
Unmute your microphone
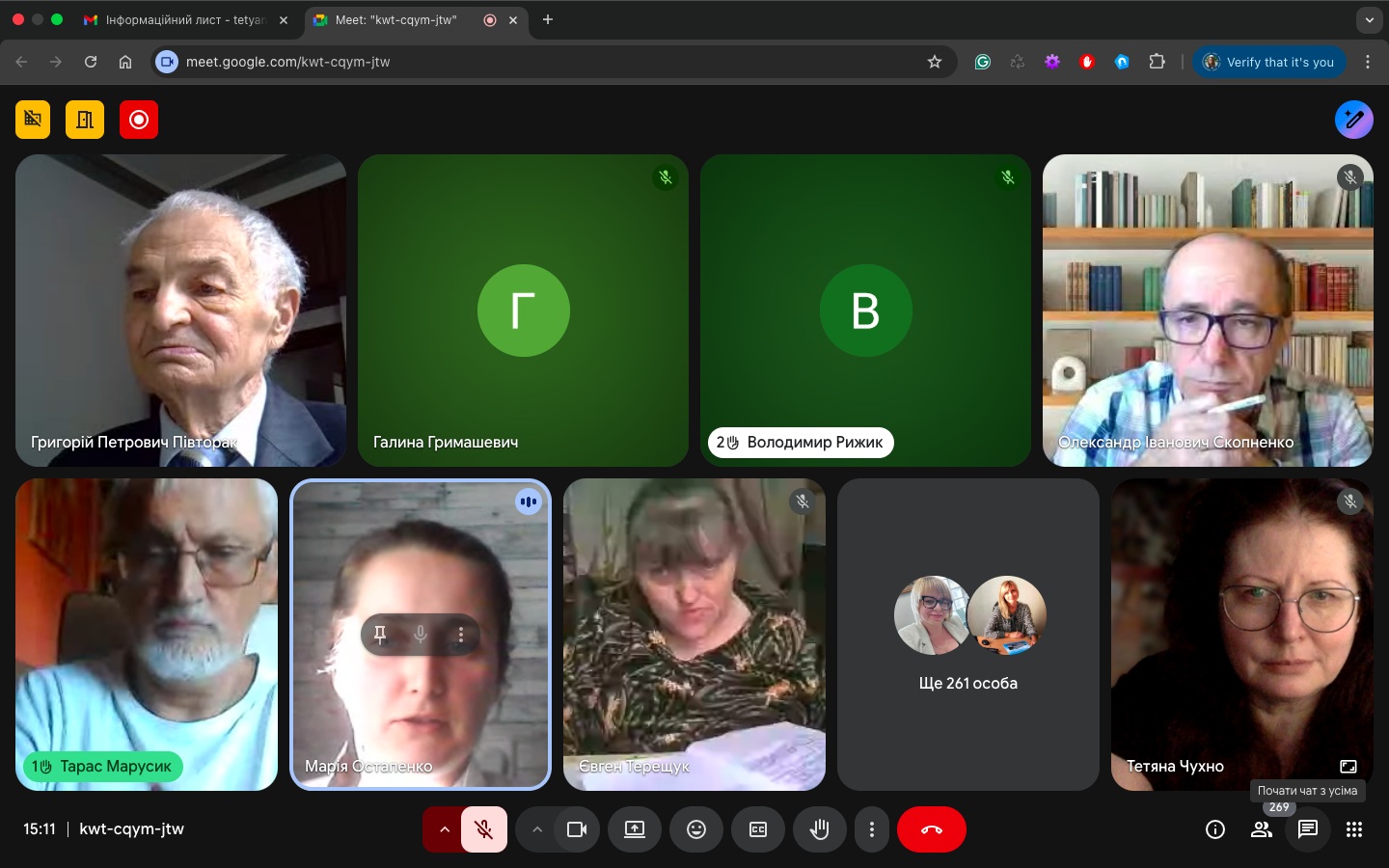(484, 829)
